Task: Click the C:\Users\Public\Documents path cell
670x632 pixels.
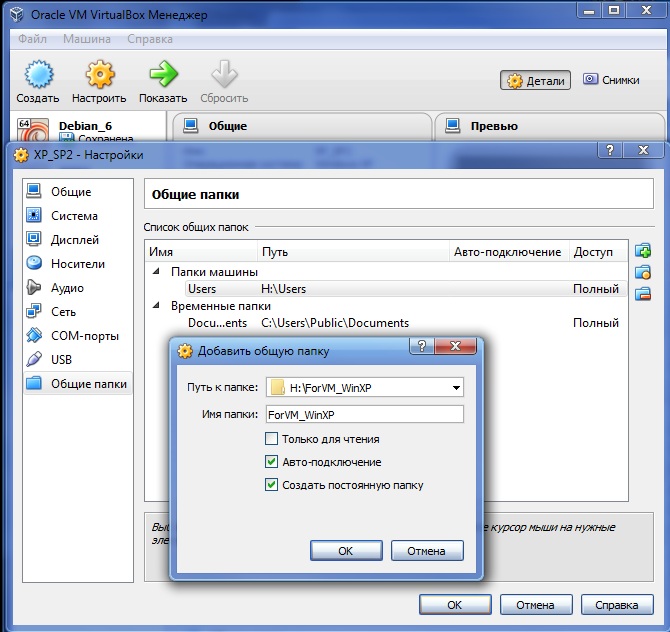Action: coord(335,323)
